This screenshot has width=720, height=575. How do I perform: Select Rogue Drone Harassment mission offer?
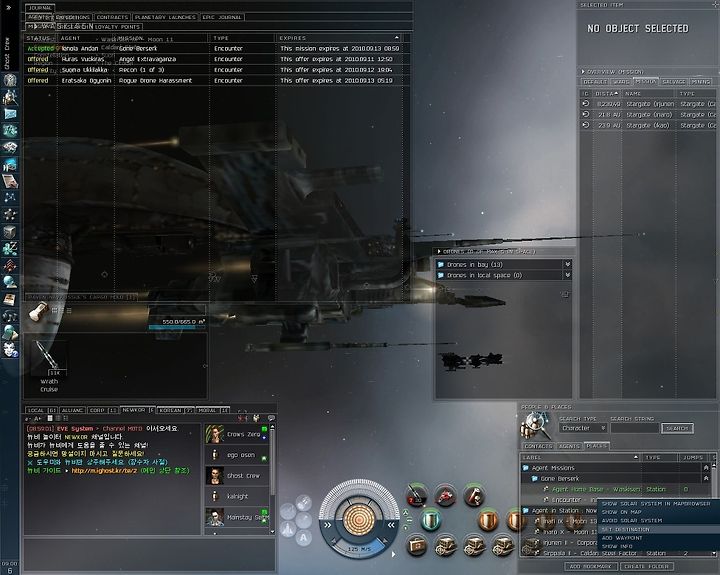(214, 80)
